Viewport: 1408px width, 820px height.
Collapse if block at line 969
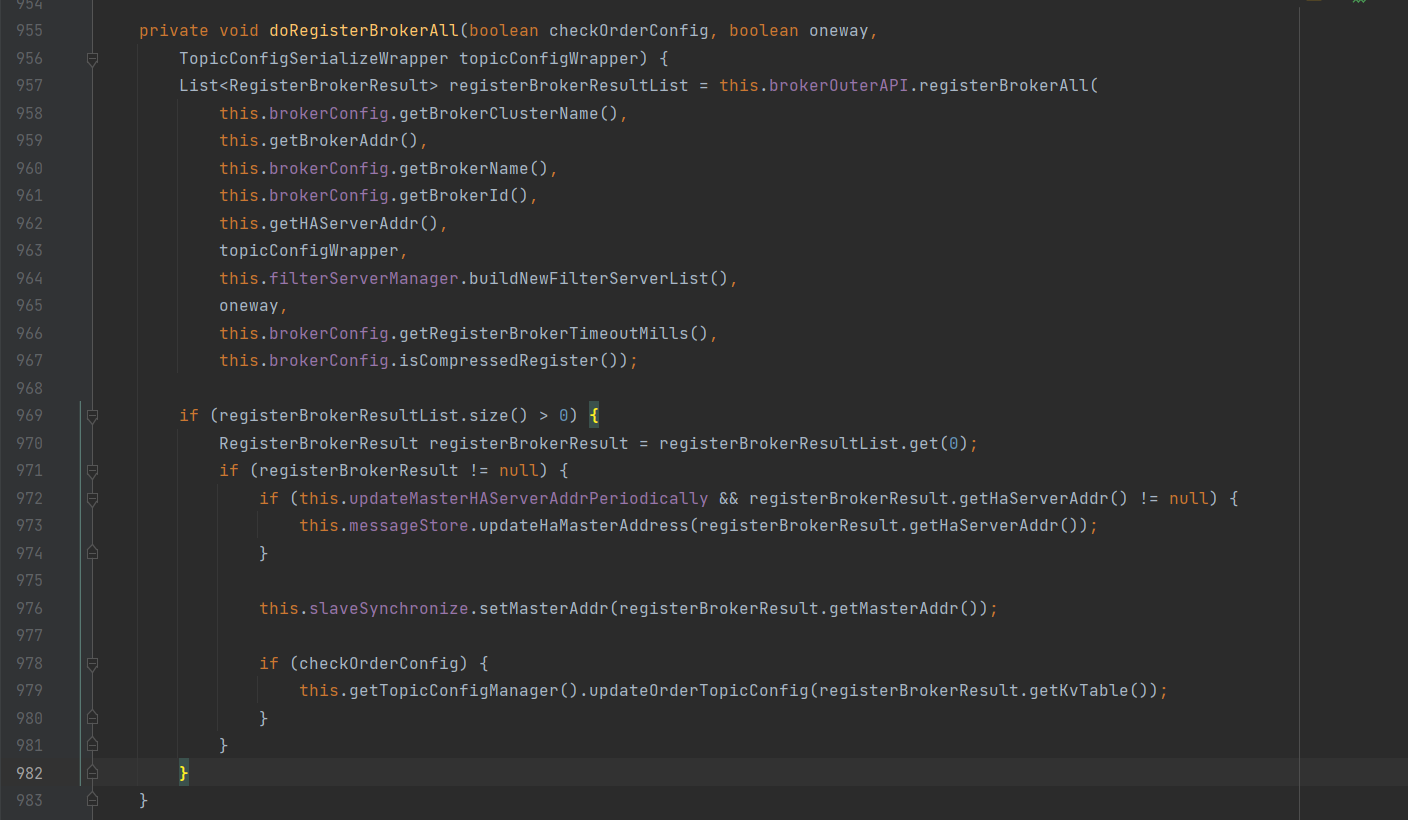coord(92,416)
